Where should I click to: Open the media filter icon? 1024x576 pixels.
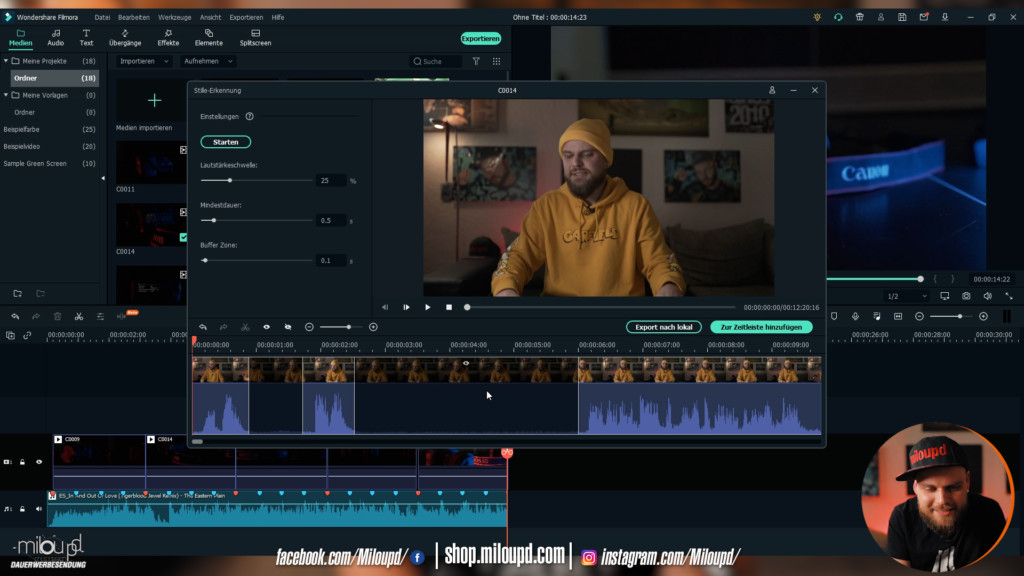pyautogui.click(x=476, y=61)
